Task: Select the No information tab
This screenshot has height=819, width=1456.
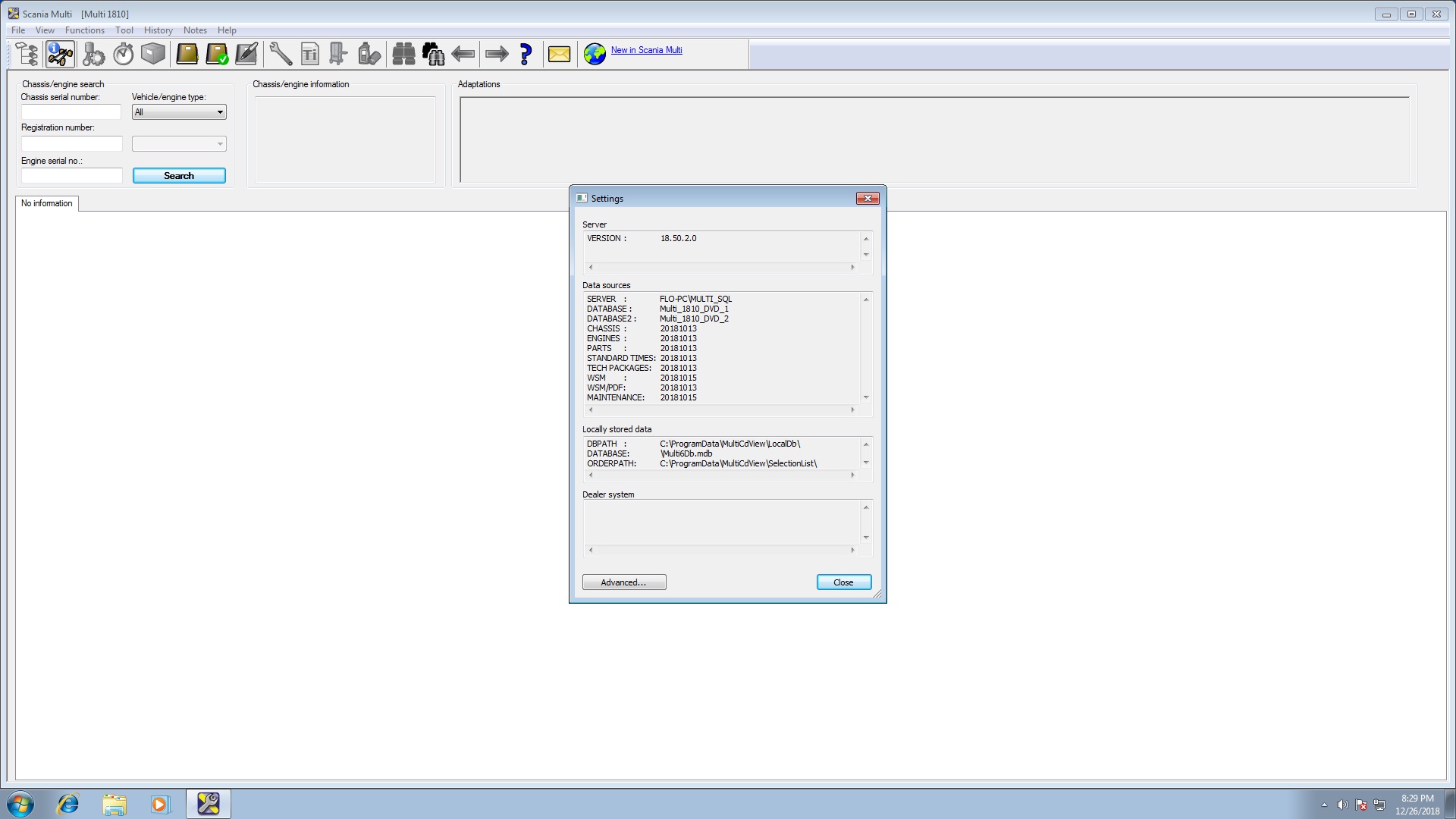Action: 47,203
